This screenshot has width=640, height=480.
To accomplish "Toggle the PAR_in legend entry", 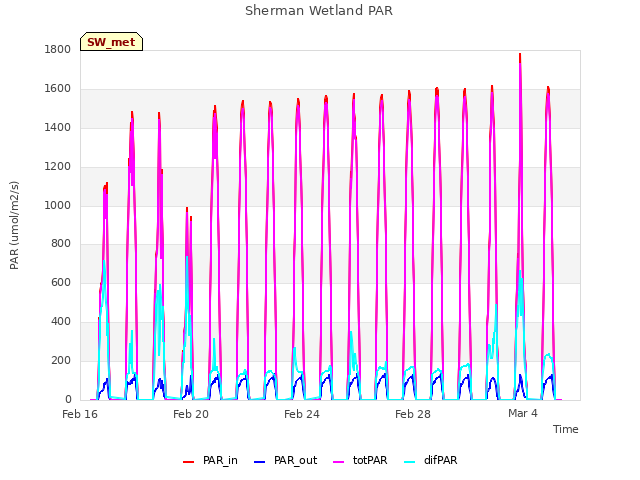I will pos(210,460).
